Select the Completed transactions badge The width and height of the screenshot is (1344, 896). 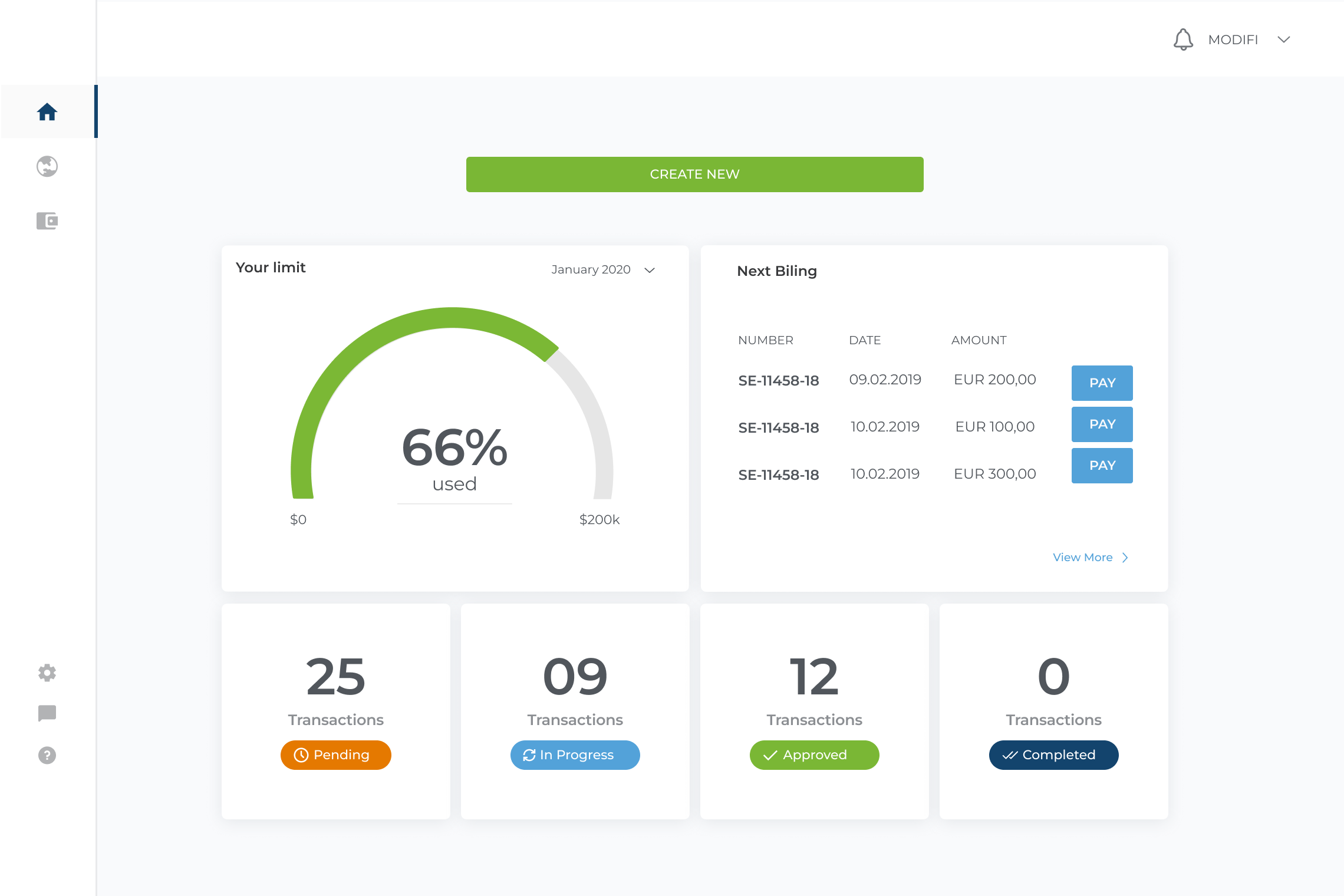pos(1053,755)
